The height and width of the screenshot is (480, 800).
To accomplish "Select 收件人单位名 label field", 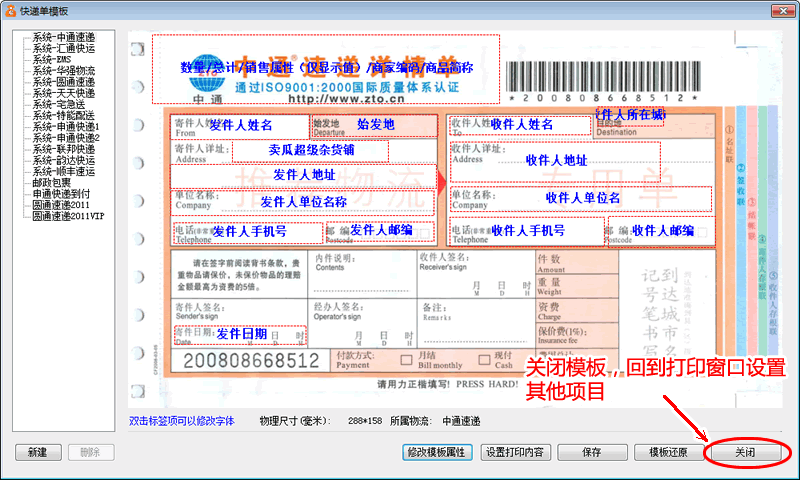I will (582, 198).
